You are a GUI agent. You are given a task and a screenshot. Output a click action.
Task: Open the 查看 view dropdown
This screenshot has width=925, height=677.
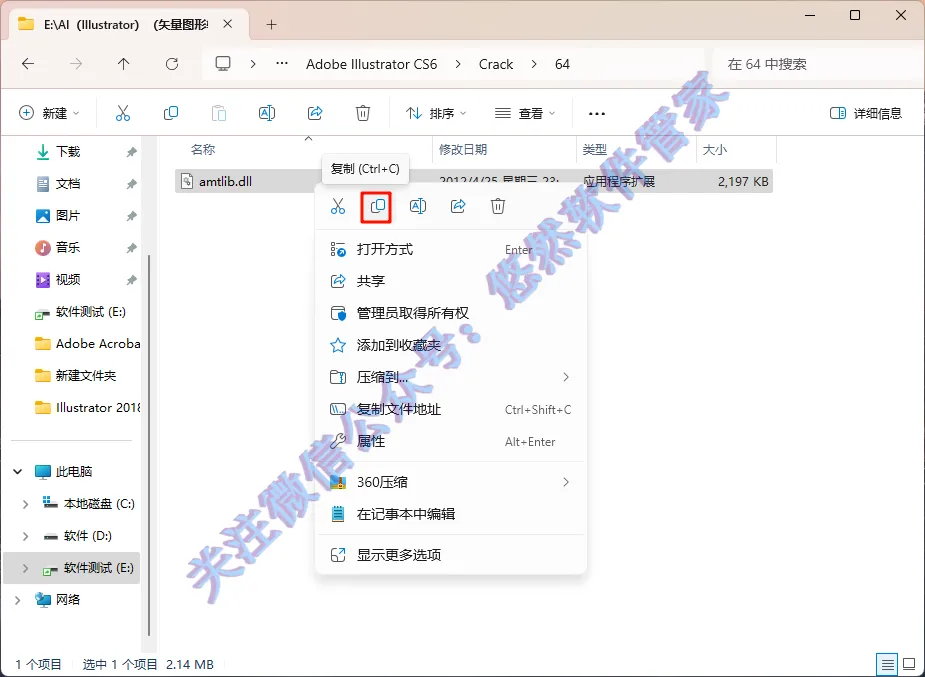pos(525,113)
